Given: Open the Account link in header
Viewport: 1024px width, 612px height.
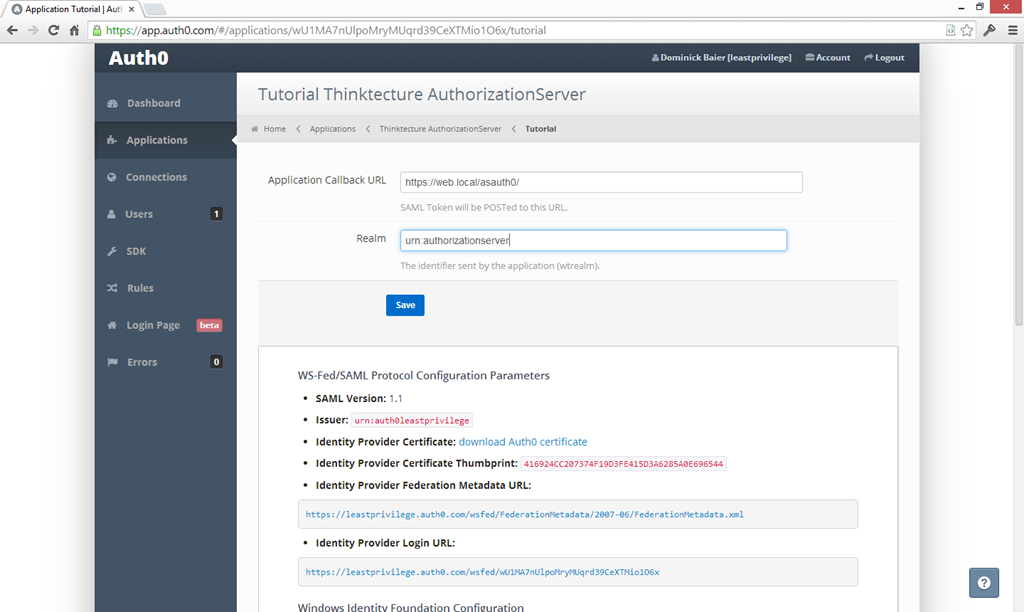Looking at the screenshot, I should tap(828, 58).
